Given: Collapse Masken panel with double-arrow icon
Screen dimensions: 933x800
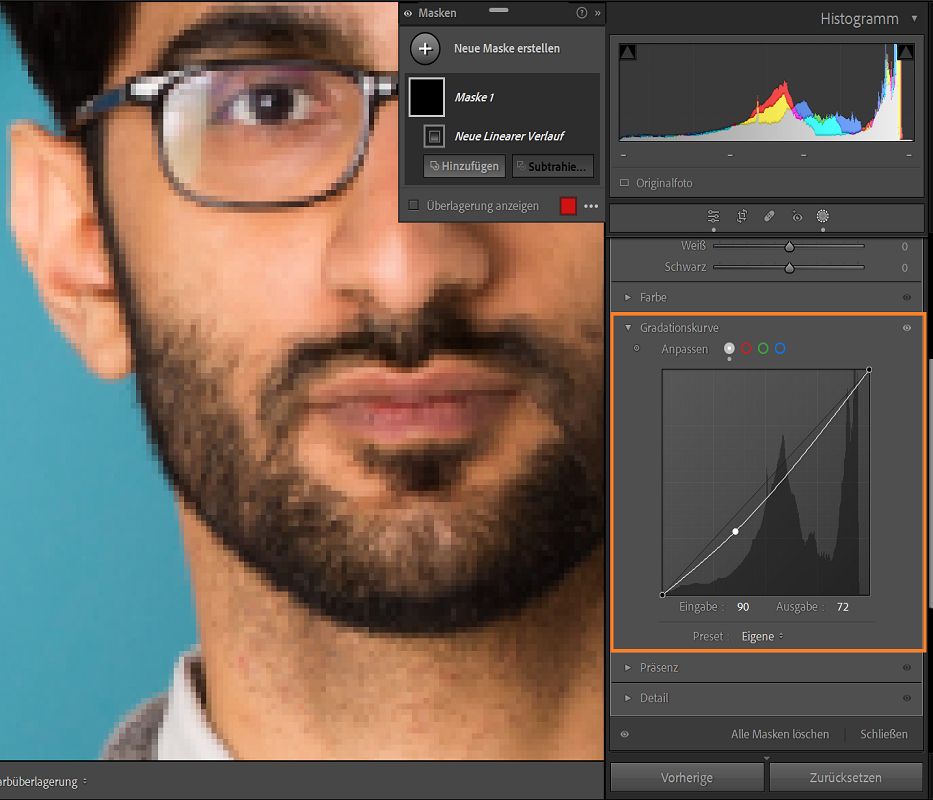Looking at the screenshot, I should 597,12.
